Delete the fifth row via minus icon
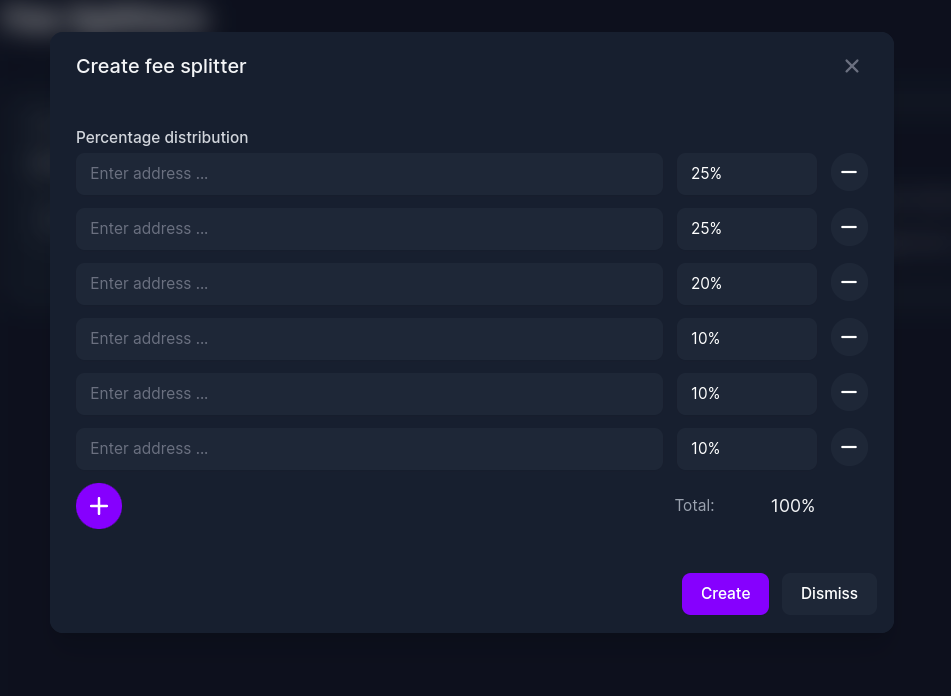The width and height of the screenshot is (951, 696). 849,393
